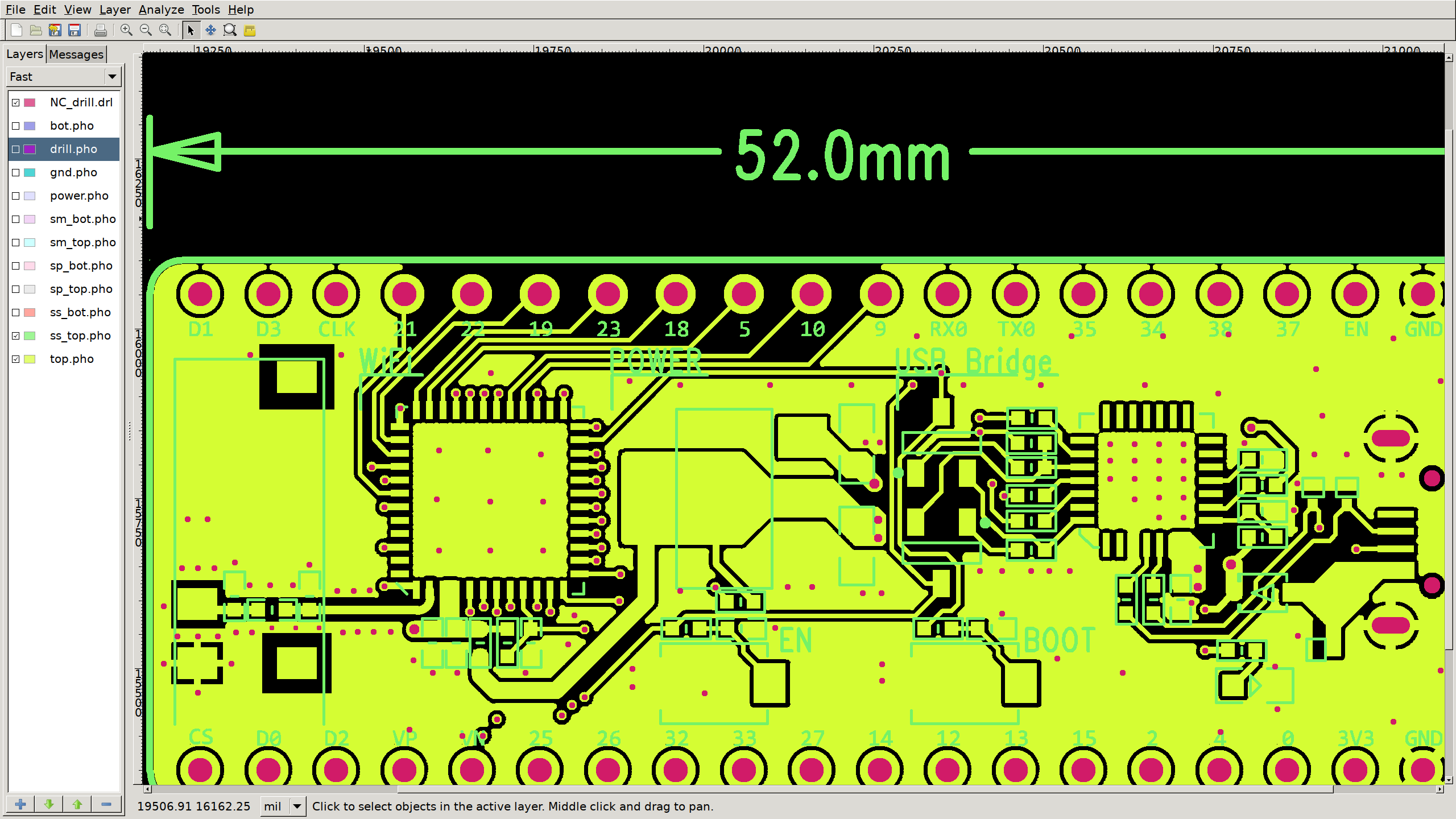Remove layer with the blue minus button

point(106,804)
